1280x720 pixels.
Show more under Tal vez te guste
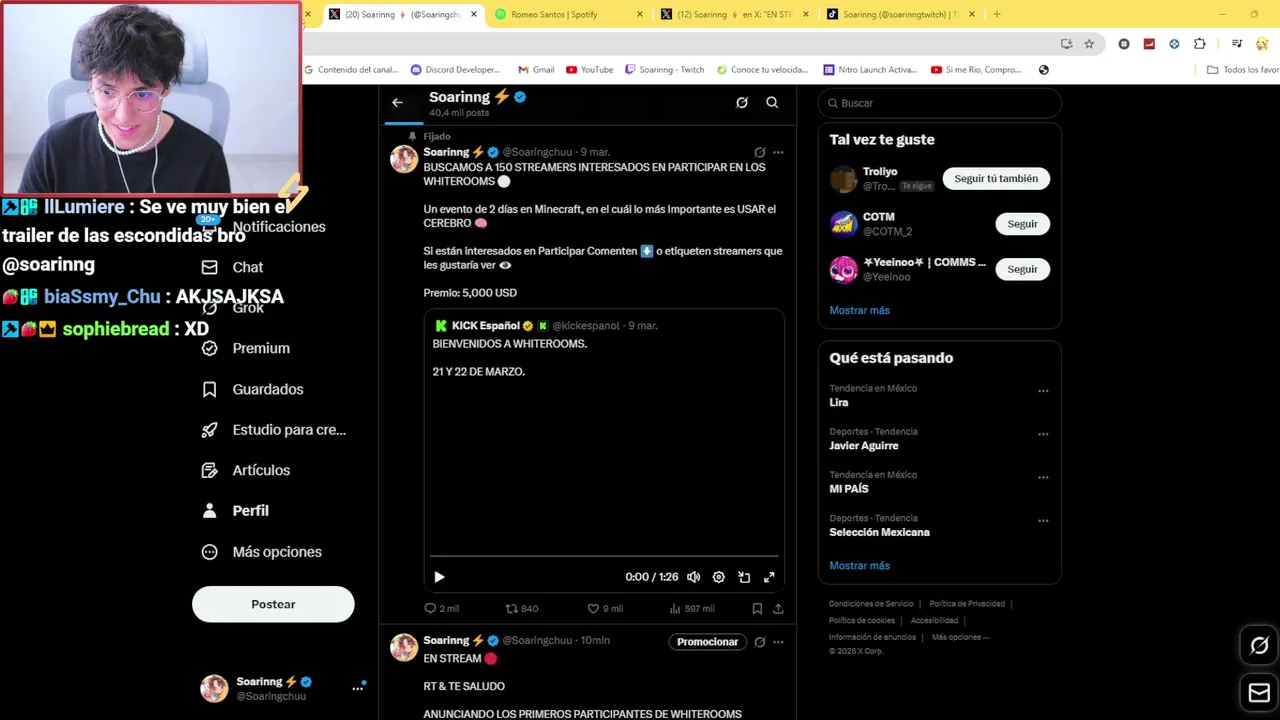pos(859,310)
